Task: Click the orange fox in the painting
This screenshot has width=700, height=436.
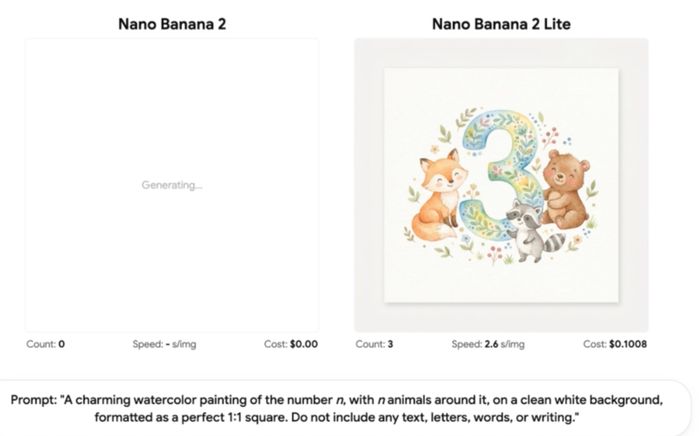Action: pyautogui.click(x=438, y=195)
